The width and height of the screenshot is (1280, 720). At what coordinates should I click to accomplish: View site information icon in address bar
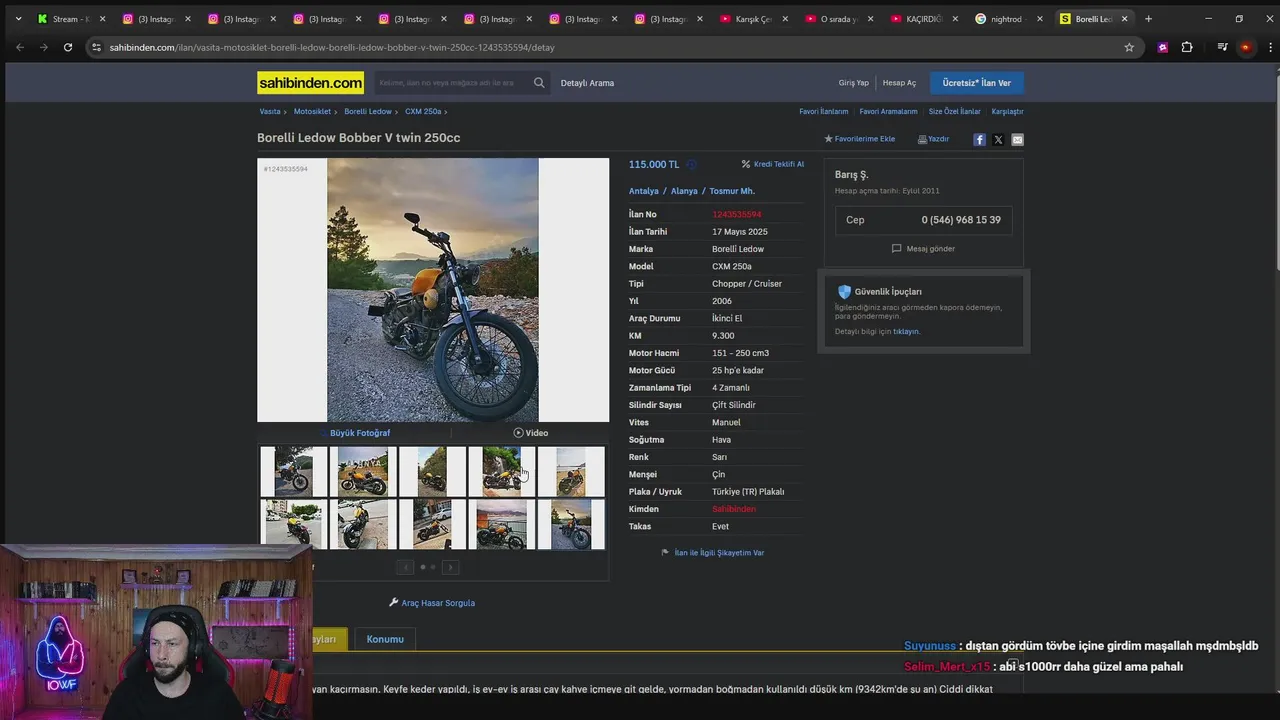[96, 47]
